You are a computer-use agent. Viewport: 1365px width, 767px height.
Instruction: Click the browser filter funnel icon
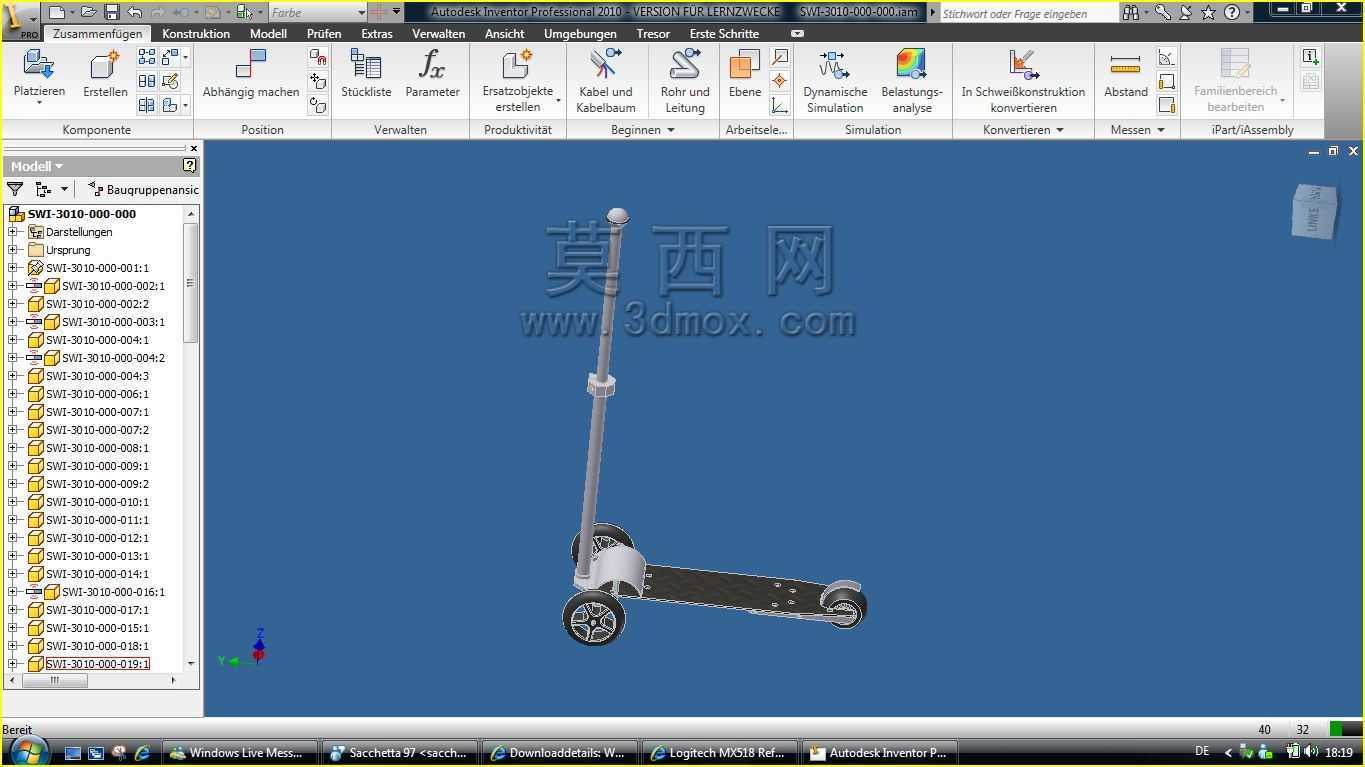[x=15, y=189]
